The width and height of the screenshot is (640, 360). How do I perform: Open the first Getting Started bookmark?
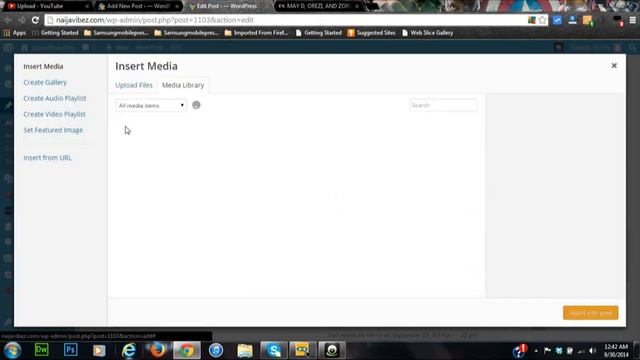(55, 33)
